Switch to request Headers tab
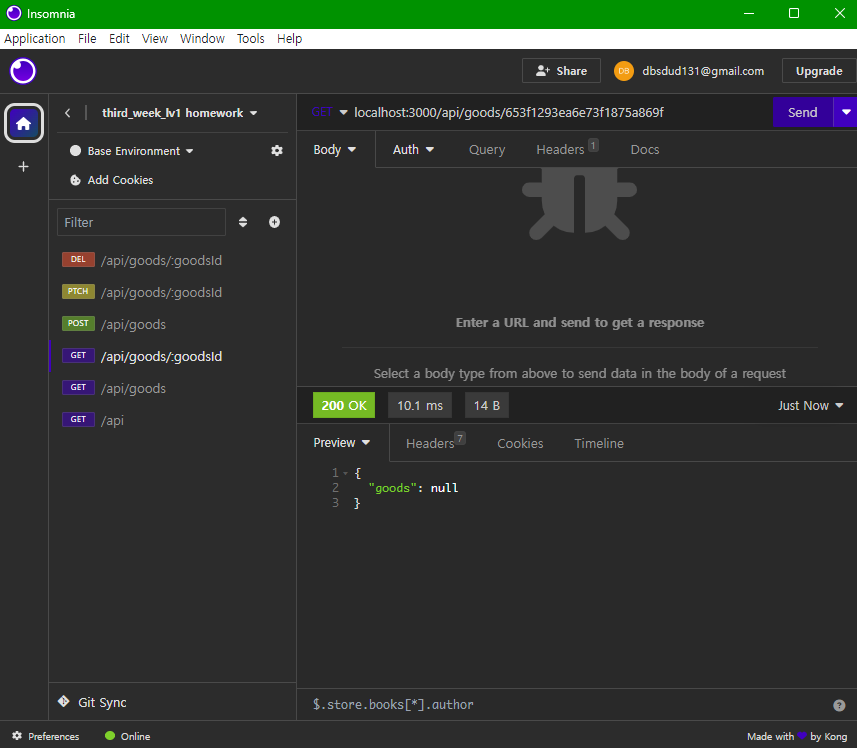Image resolution: width=857 pixels, height=748 pixels. (566, 149)
